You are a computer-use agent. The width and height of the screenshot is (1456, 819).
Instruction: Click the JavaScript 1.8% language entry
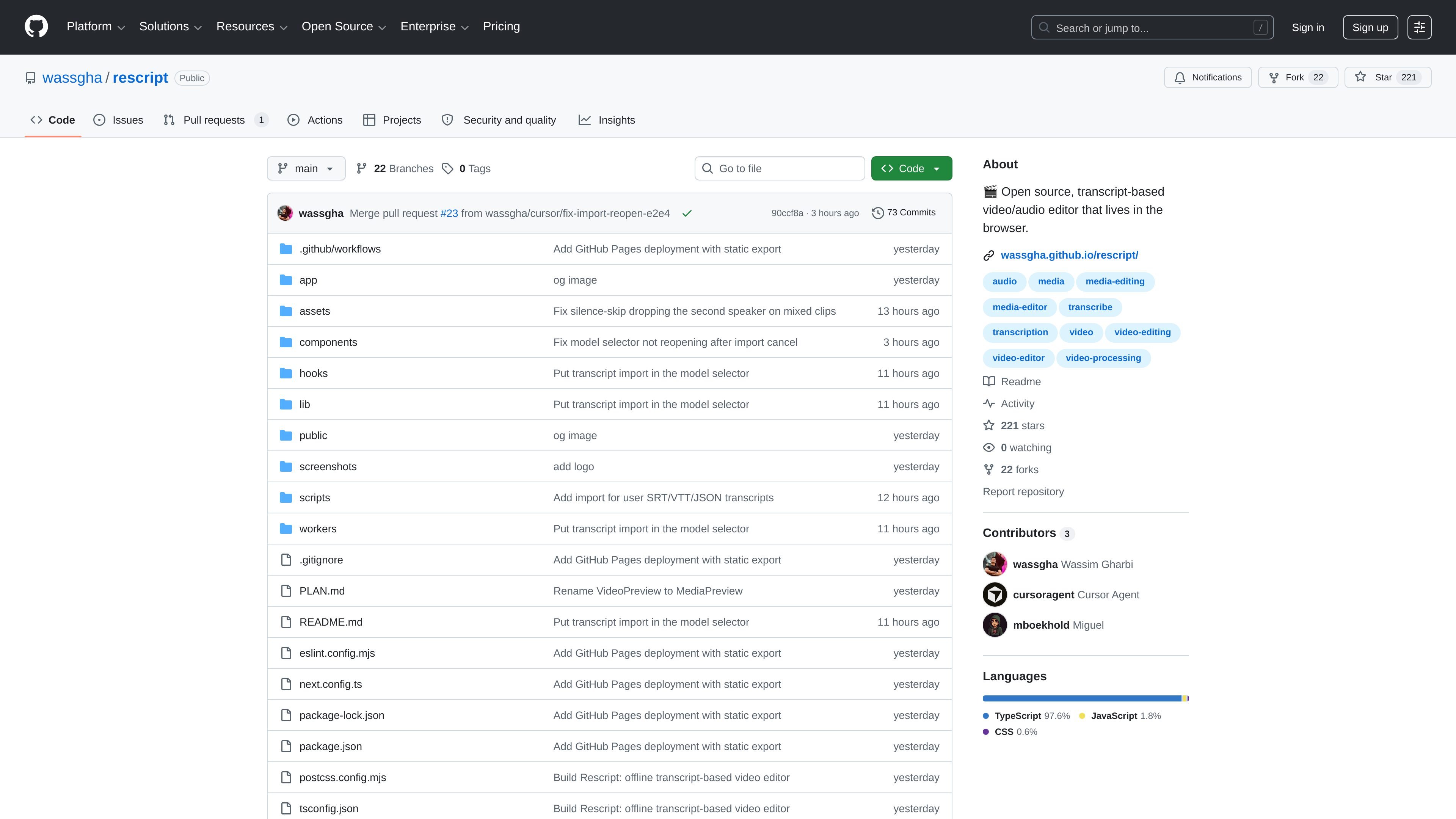[x=1120, y=716]
